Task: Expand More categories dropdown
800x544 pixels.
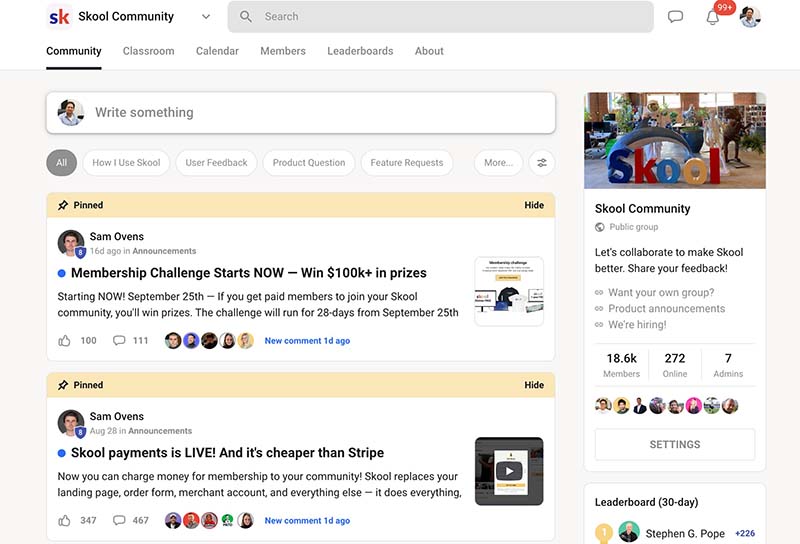Action: (x=498, y=163)
